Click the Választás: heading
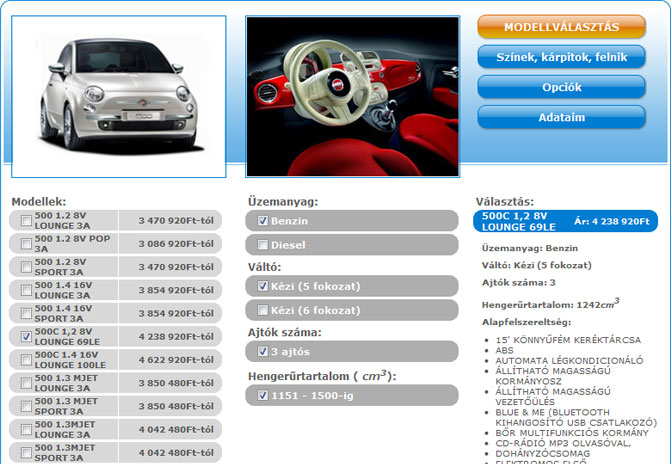 [505, 202]
